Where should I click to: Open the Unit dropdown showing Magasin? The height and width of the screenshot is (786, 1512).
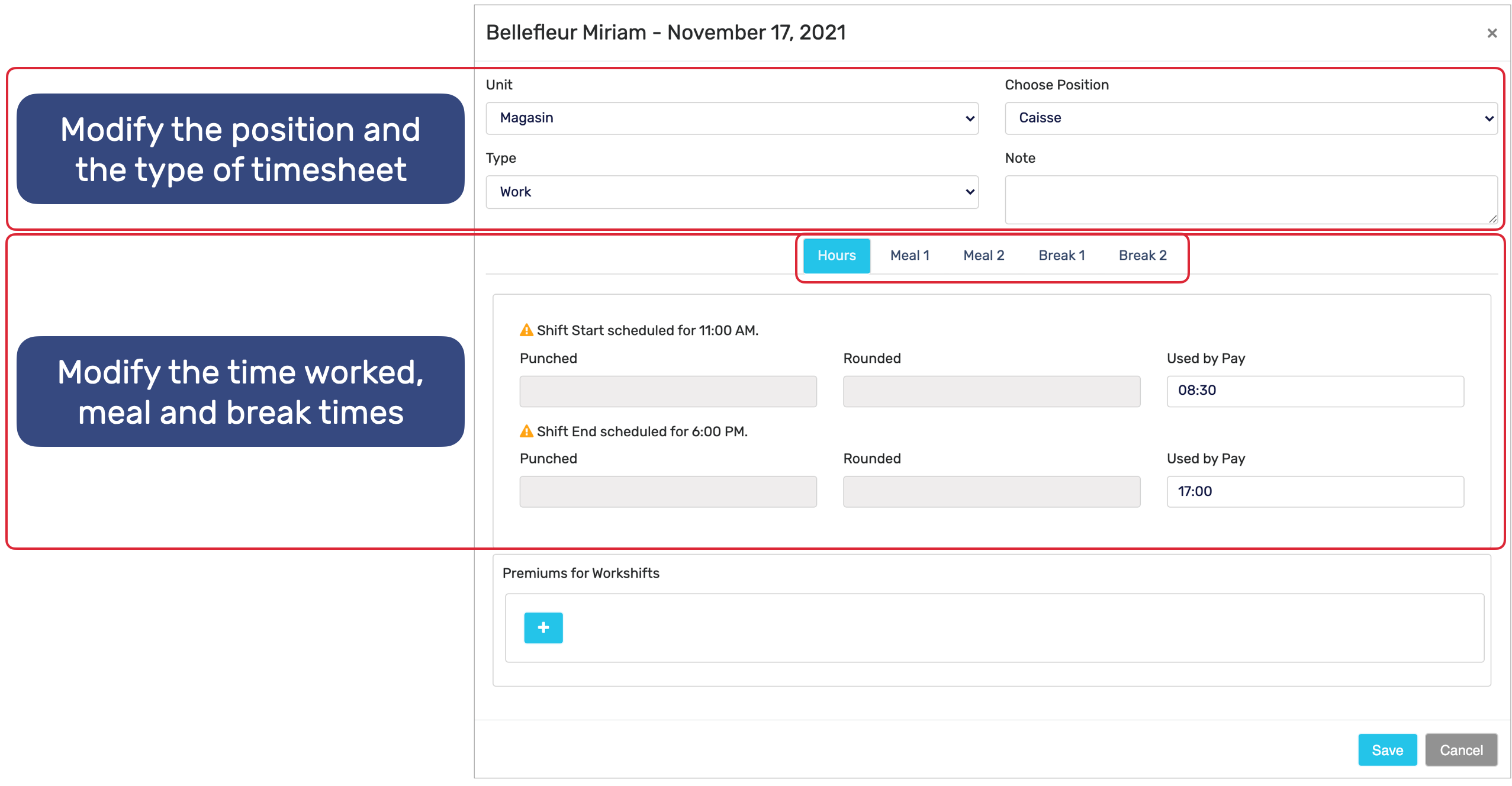tap(731, 118)
